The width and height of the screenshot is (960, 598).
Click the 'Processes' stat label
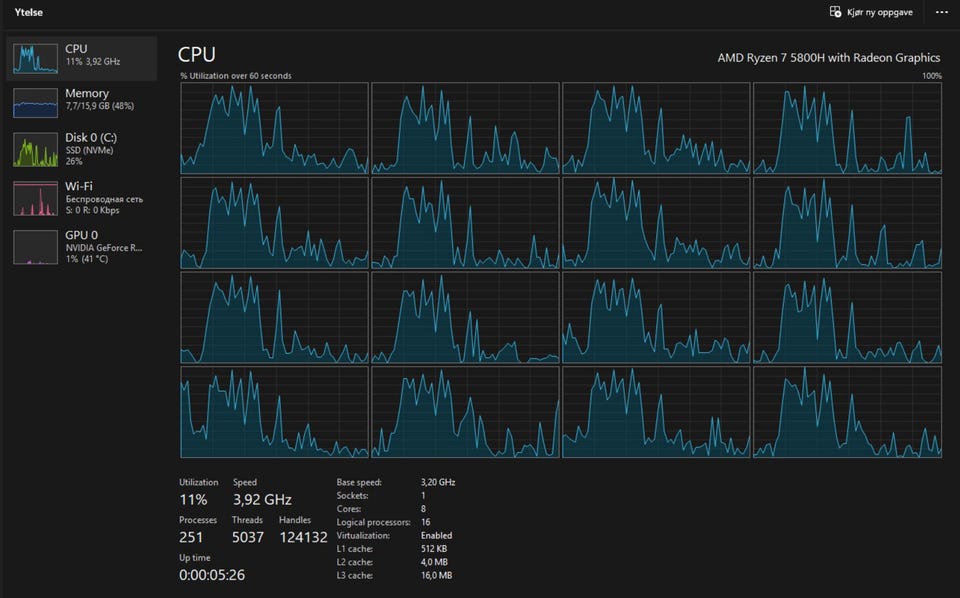coord(198,520)
